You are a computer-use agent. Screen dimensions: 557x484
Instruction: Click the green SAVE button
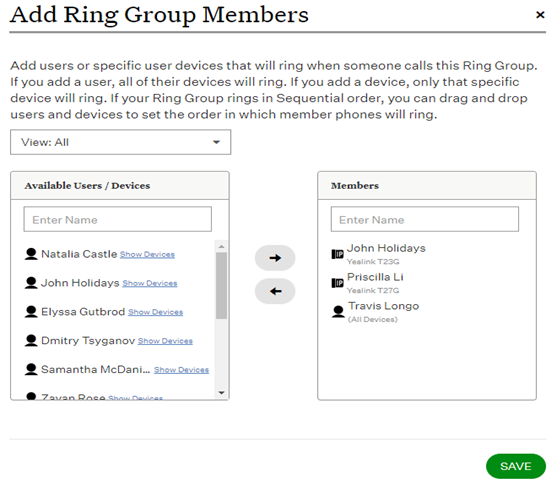click(x=516, y=466)
